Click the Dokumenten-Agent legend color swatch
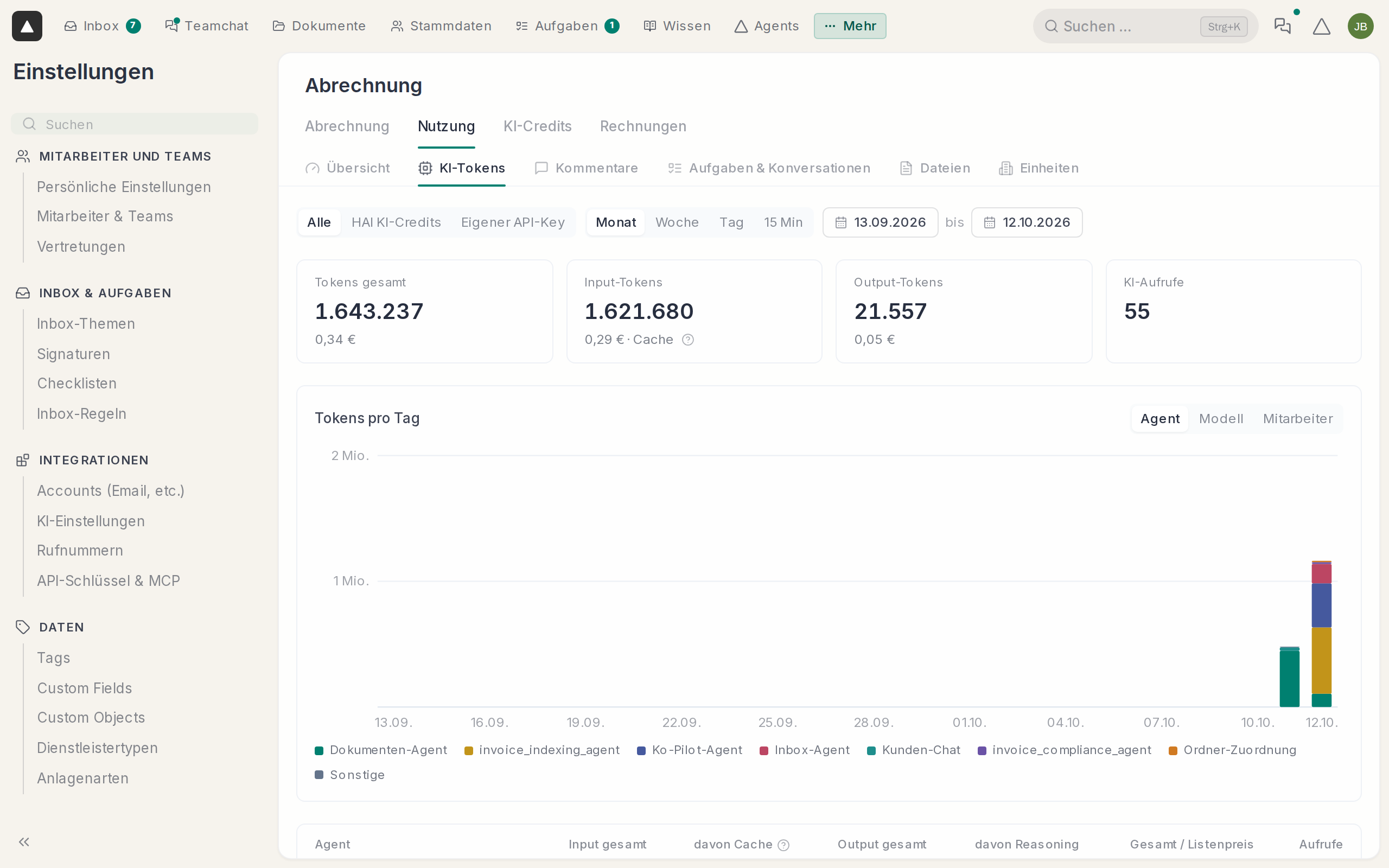Image resolution: width=1389 pixels, height=868 pixels. [x=319, y=750]
